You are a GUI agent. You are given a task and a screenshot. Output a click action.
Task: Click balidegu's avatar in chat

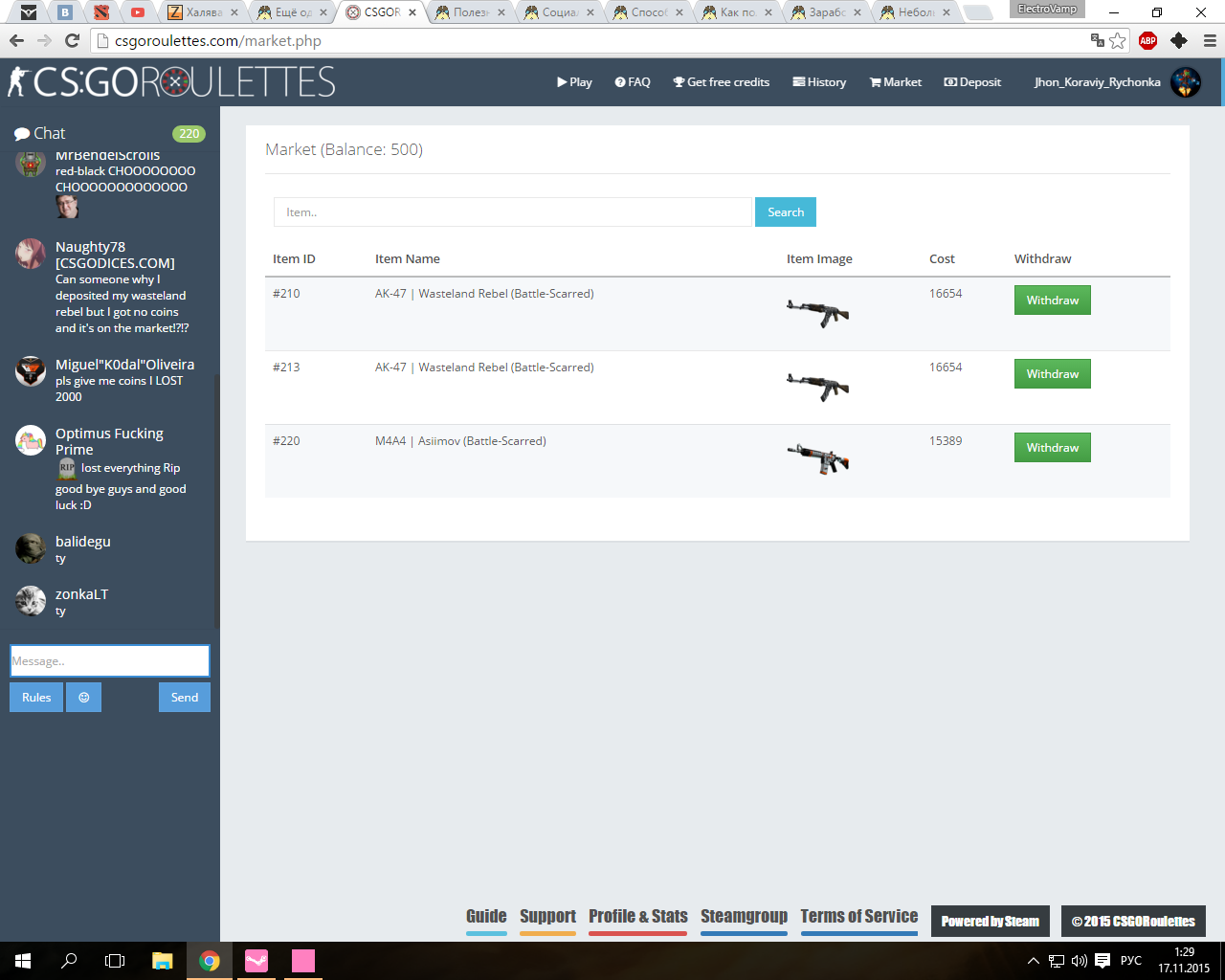tap(31, 548)
